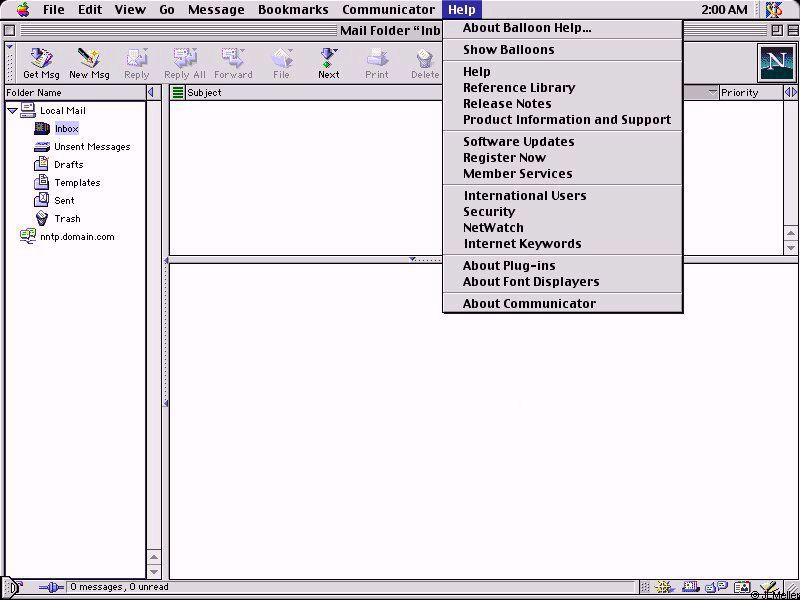Image resolution: width=800 pixels, height=600 pixels.
Task: Choose Show Balloons menu entry
Action: click(563, 49)
